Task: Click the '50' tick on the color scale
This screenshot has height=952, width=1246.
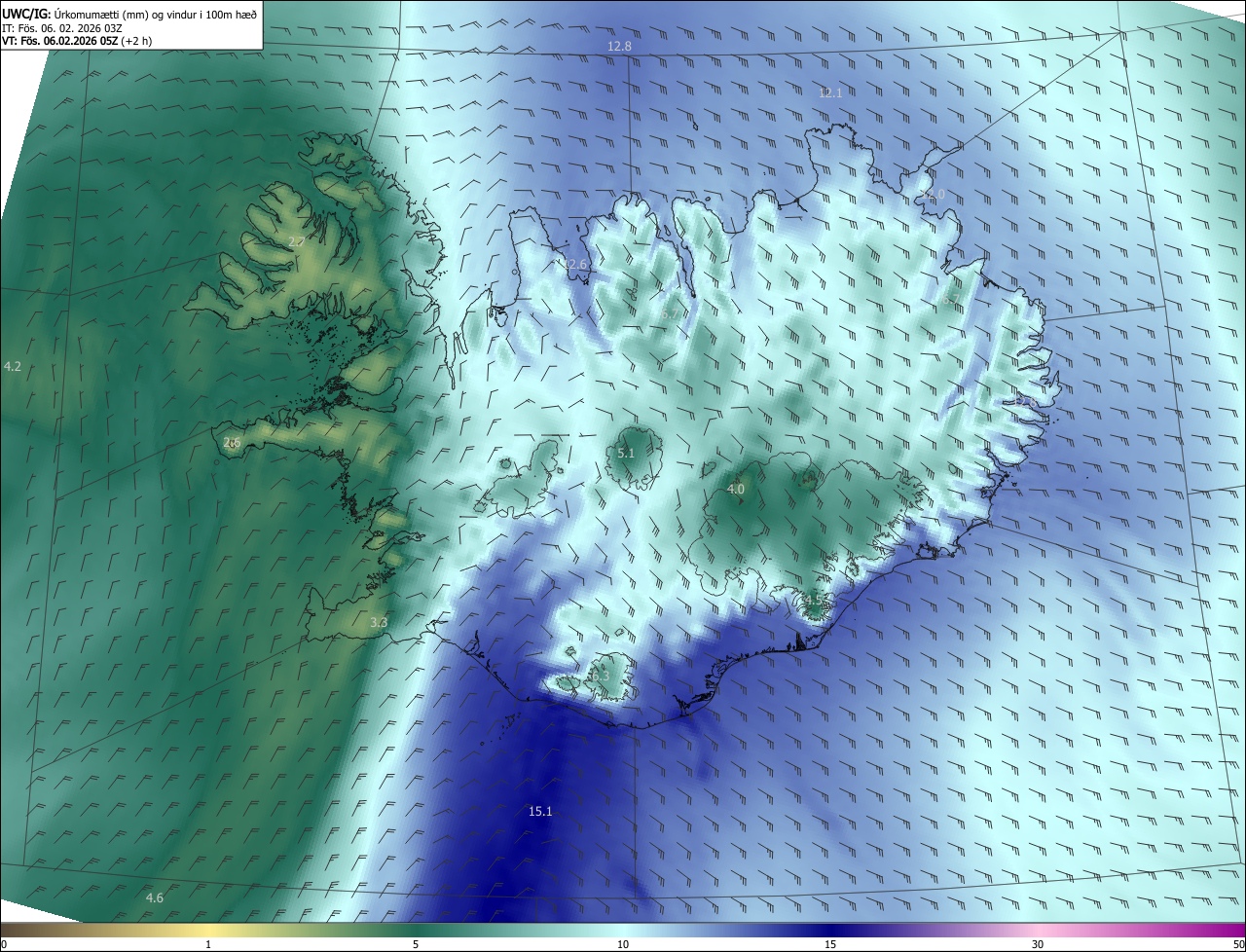Action: tap(1238, 945)
